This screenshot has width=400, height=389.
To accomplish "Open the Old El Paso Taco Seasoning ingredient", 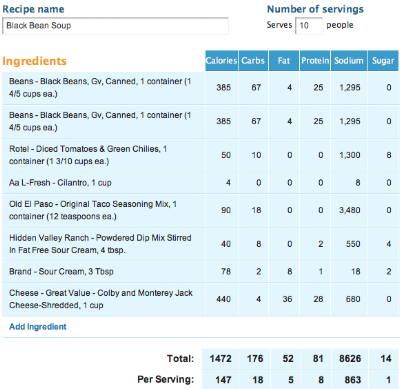I will tap(200, 210).
